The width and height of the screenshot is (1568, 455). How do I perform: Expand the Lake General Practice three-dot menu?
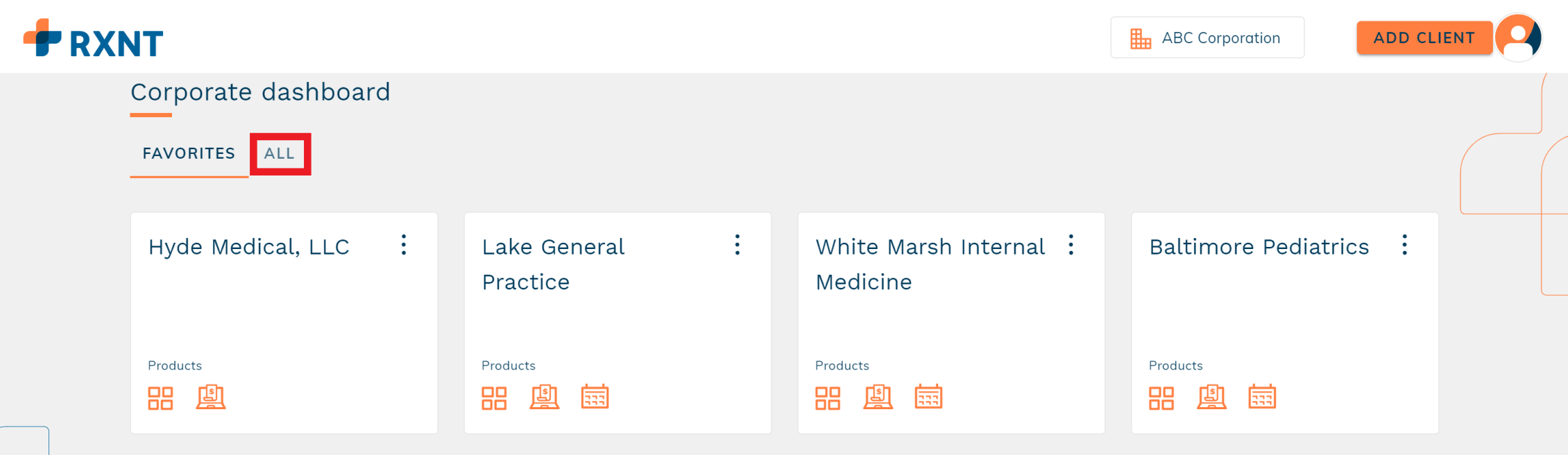[738, 245]
